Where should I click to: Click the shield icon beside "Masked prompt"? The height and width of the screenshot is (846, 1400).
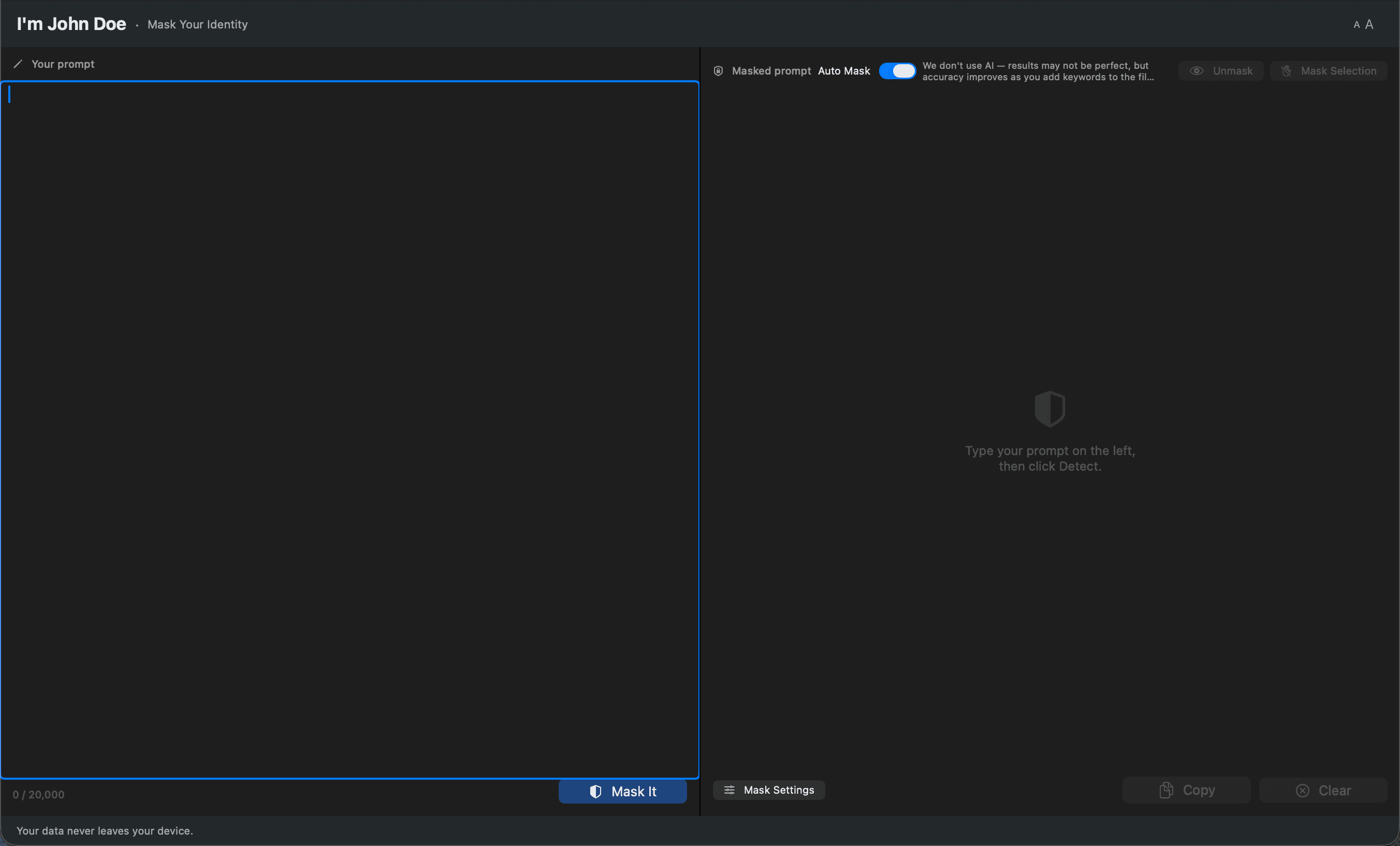(718, 70)
